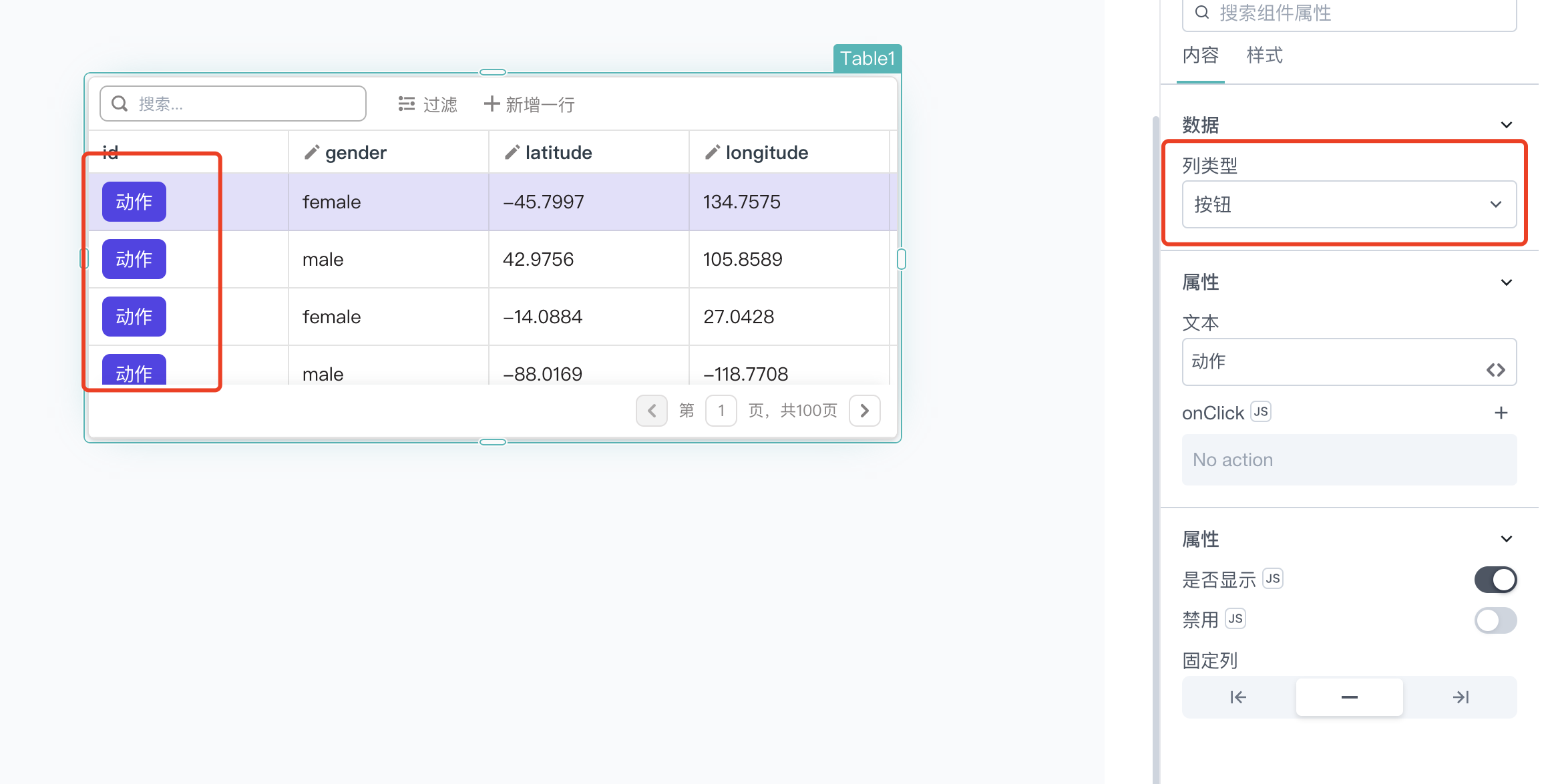Click the magnifier icon in table search
The image size is (1544, 784).
pyautogui.click(x=120, y=104)
